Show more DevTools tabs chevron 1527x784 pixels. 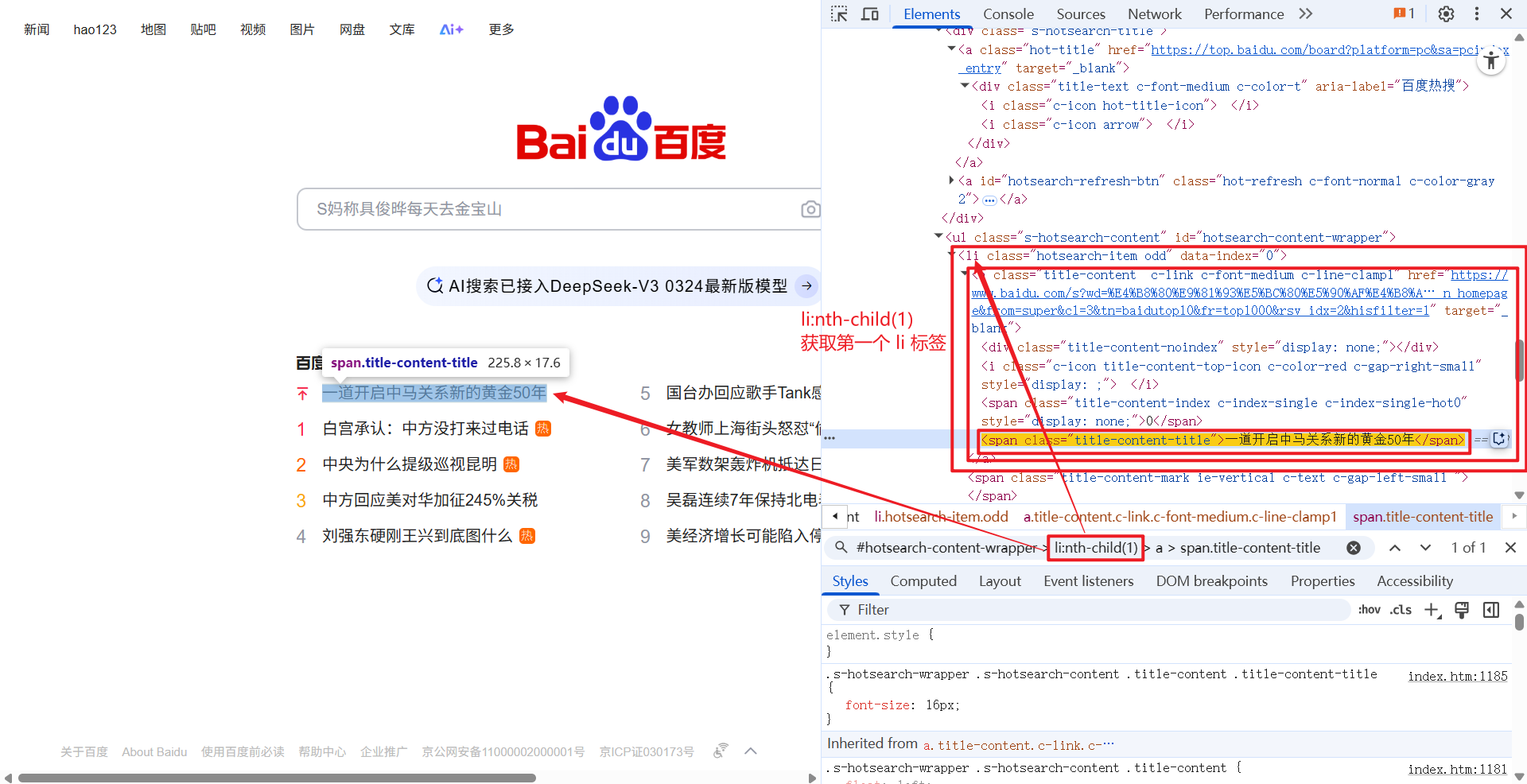coord(1305,14)
